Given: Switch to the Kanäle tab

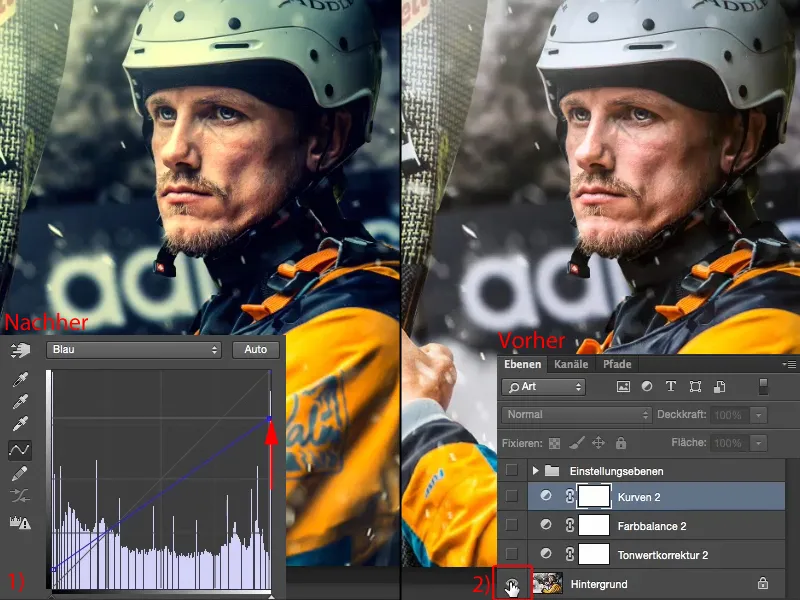Looking at the screenshot, I should tap(571, 364).
